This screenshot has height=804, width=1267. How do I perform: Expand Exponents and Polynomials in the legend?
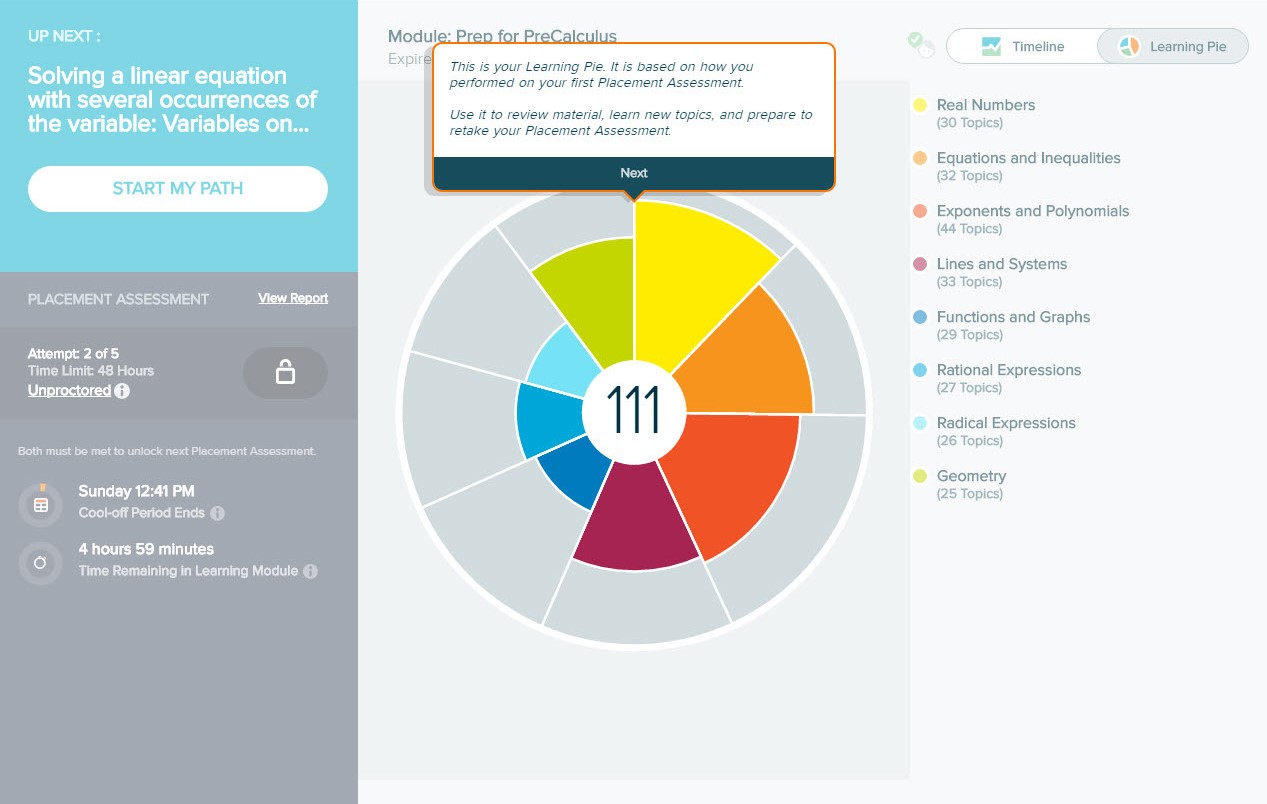coord(1032,211)
